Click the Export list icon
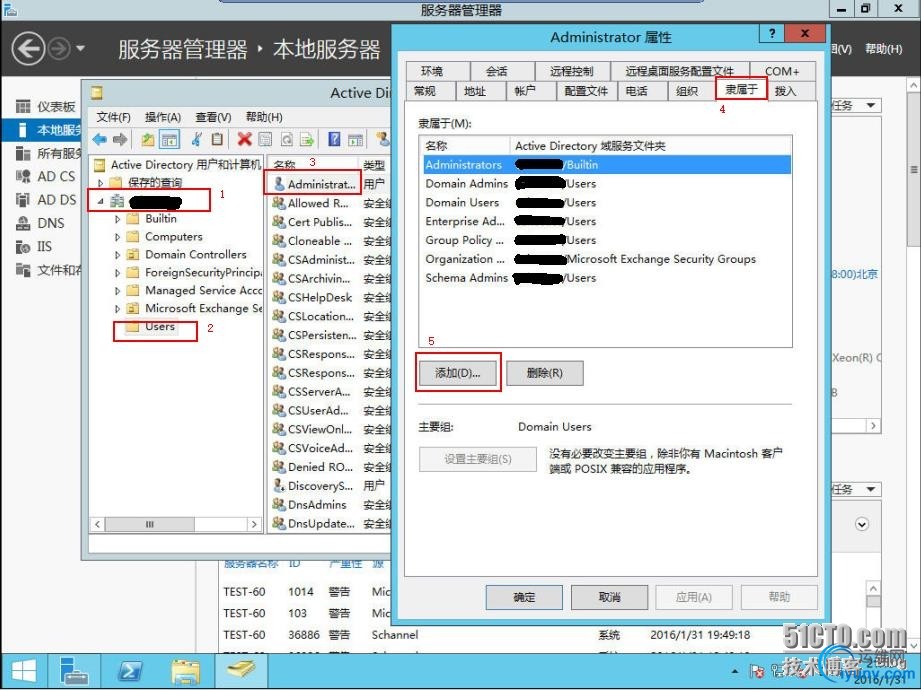921x690 pixels. pyautogui.click(x=307, y=140)
